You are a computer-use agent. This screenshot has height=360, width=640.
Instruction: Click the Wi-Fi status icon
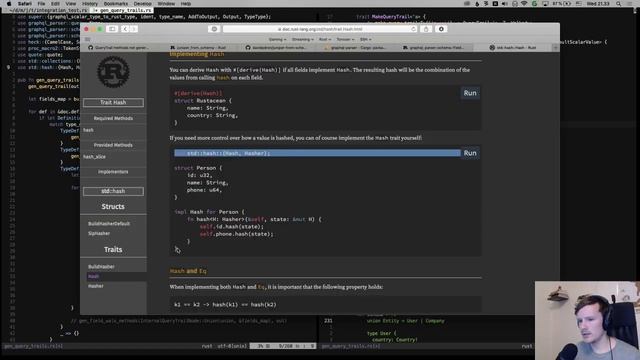(x=524, y=4)
